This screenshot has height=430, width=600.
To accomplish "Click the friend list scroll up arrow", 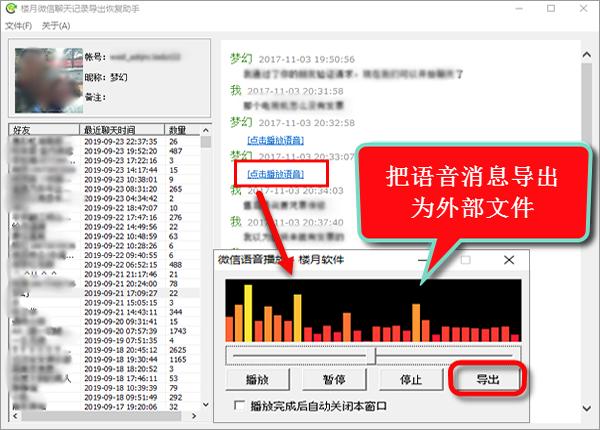I will tap(206, 130).
